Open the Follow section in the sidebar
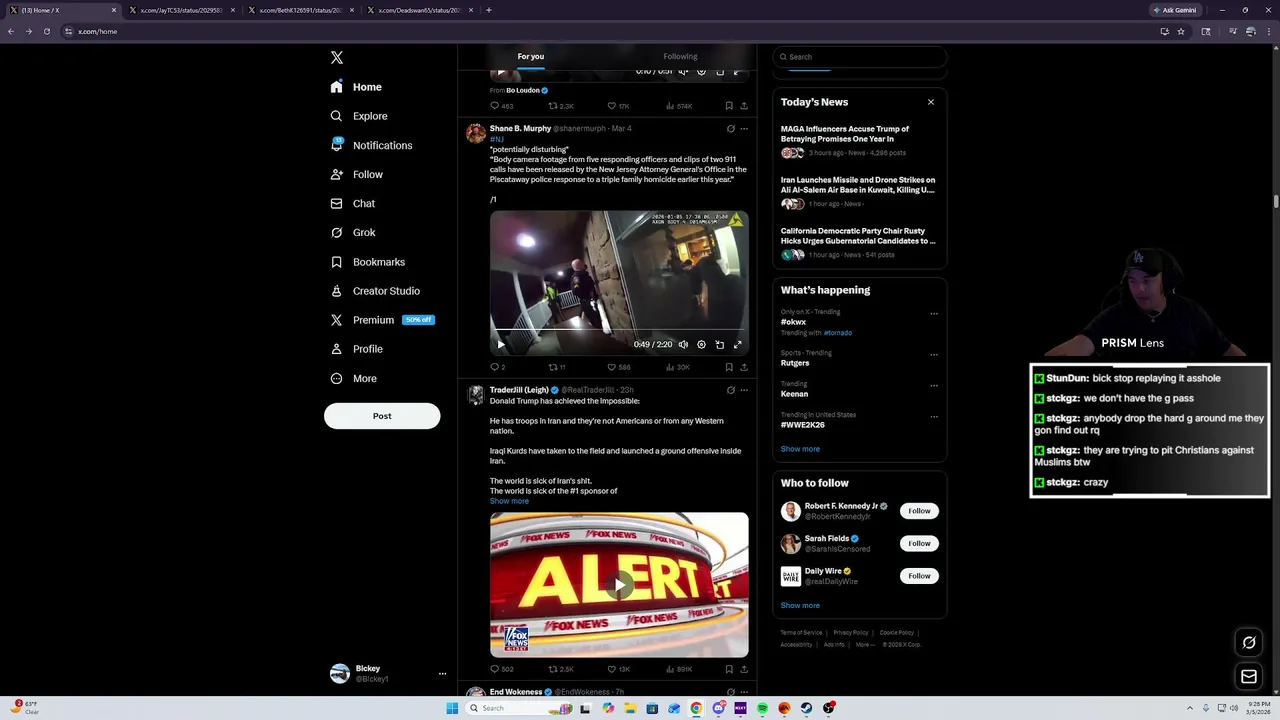The width and height of the screenshot is (1280, 720). [357, 174]
